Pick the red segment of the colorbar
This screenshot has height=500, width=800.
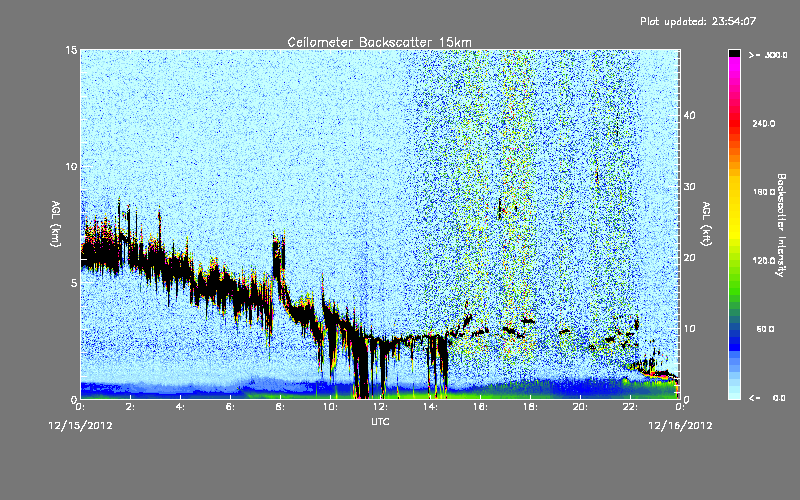(734, 122)
